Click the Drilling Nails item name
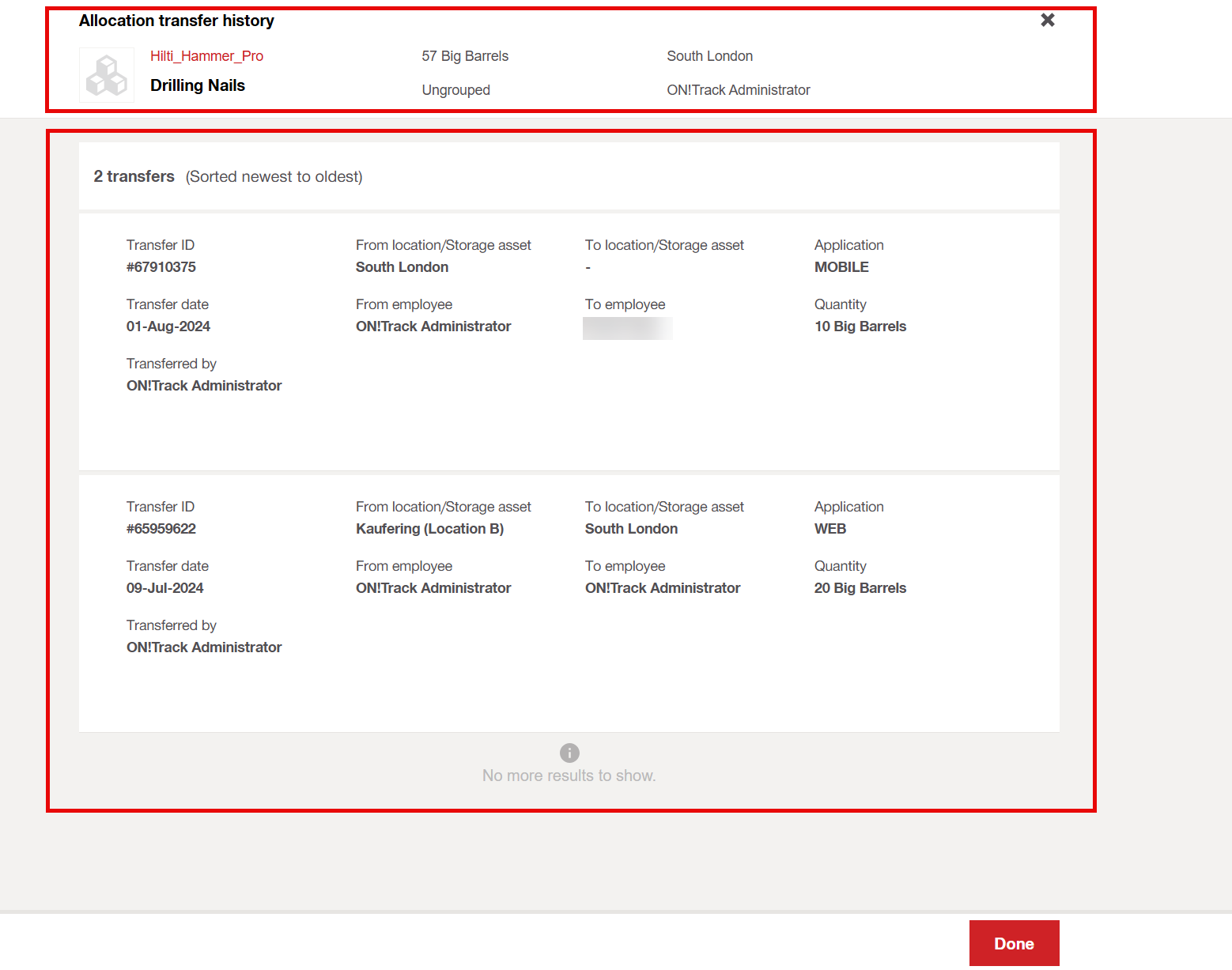The image size is (1232, 970). coord(198,85)
